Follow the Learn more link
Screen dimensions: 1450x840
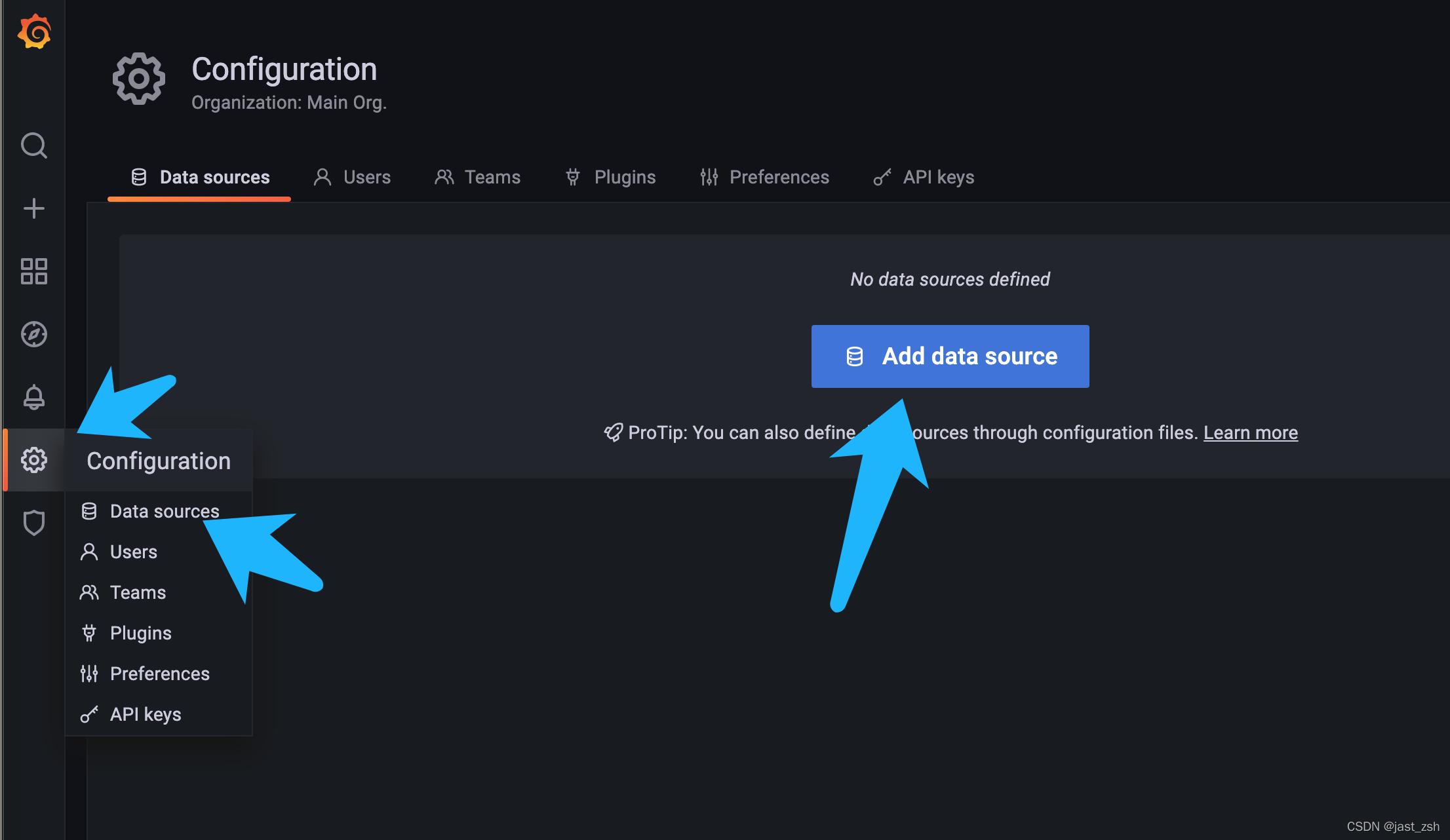coord(1250,432)
